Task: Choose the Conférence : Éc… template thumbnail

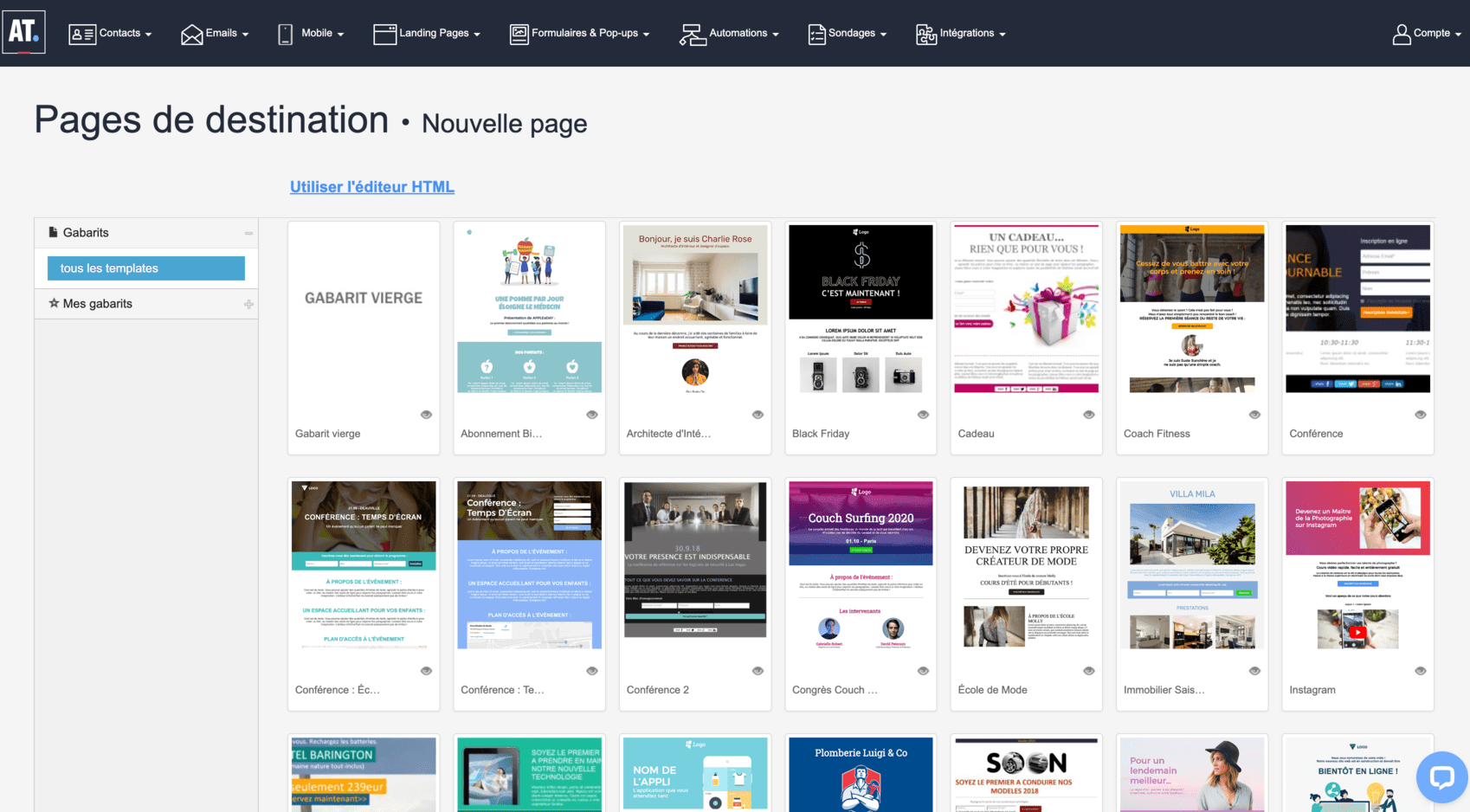Action: click(364, 565)
